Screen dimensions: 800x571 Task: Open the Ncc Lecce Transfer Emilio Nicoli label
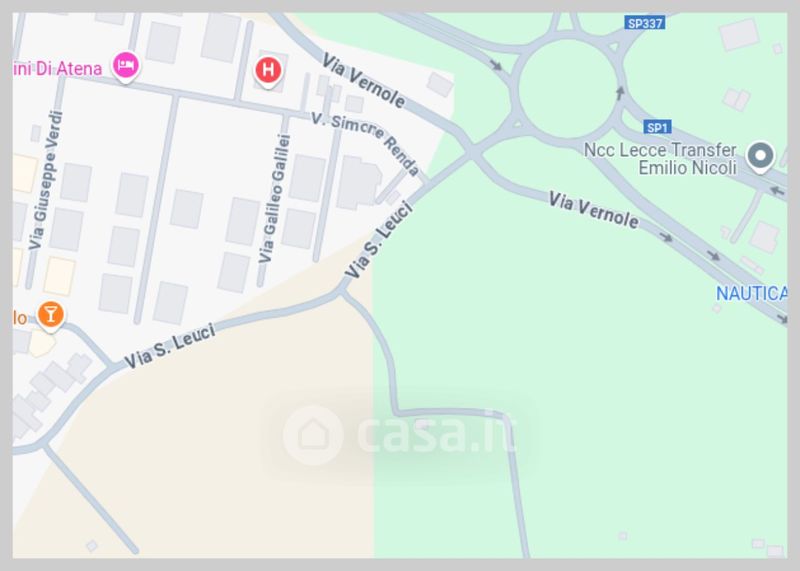(x=661, y=158)
